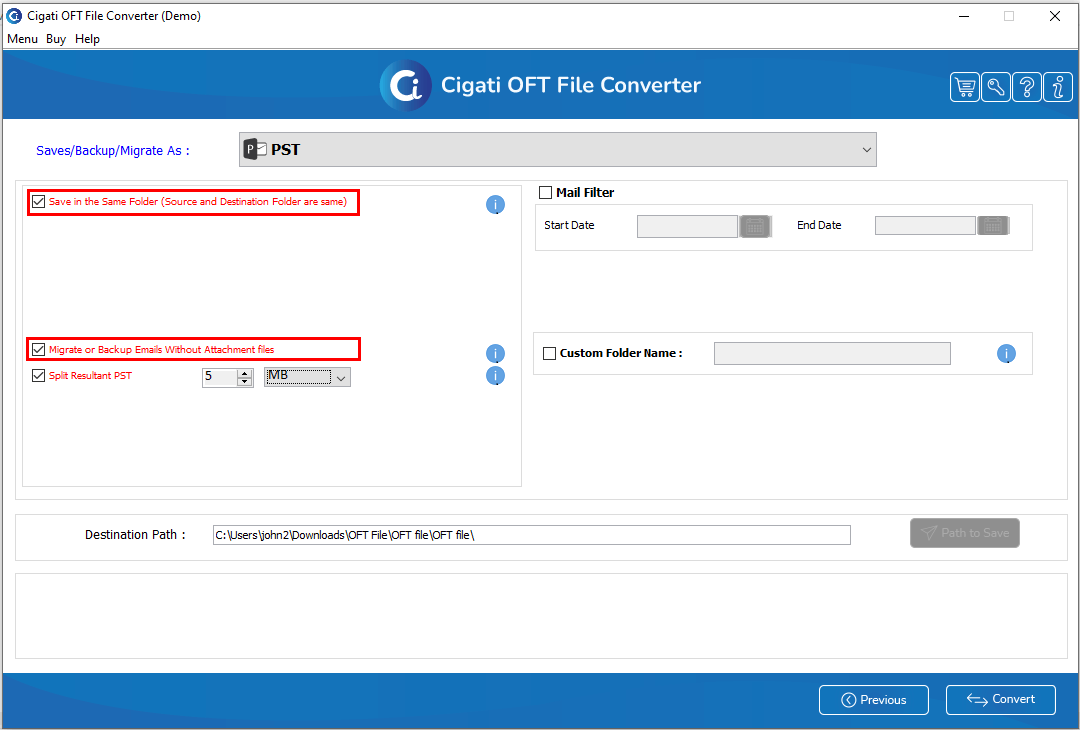This screenshot has height=730, width=1080.
Task: Click the Saves/Backup/Migrate As label
Action: (x=113, y=151)
